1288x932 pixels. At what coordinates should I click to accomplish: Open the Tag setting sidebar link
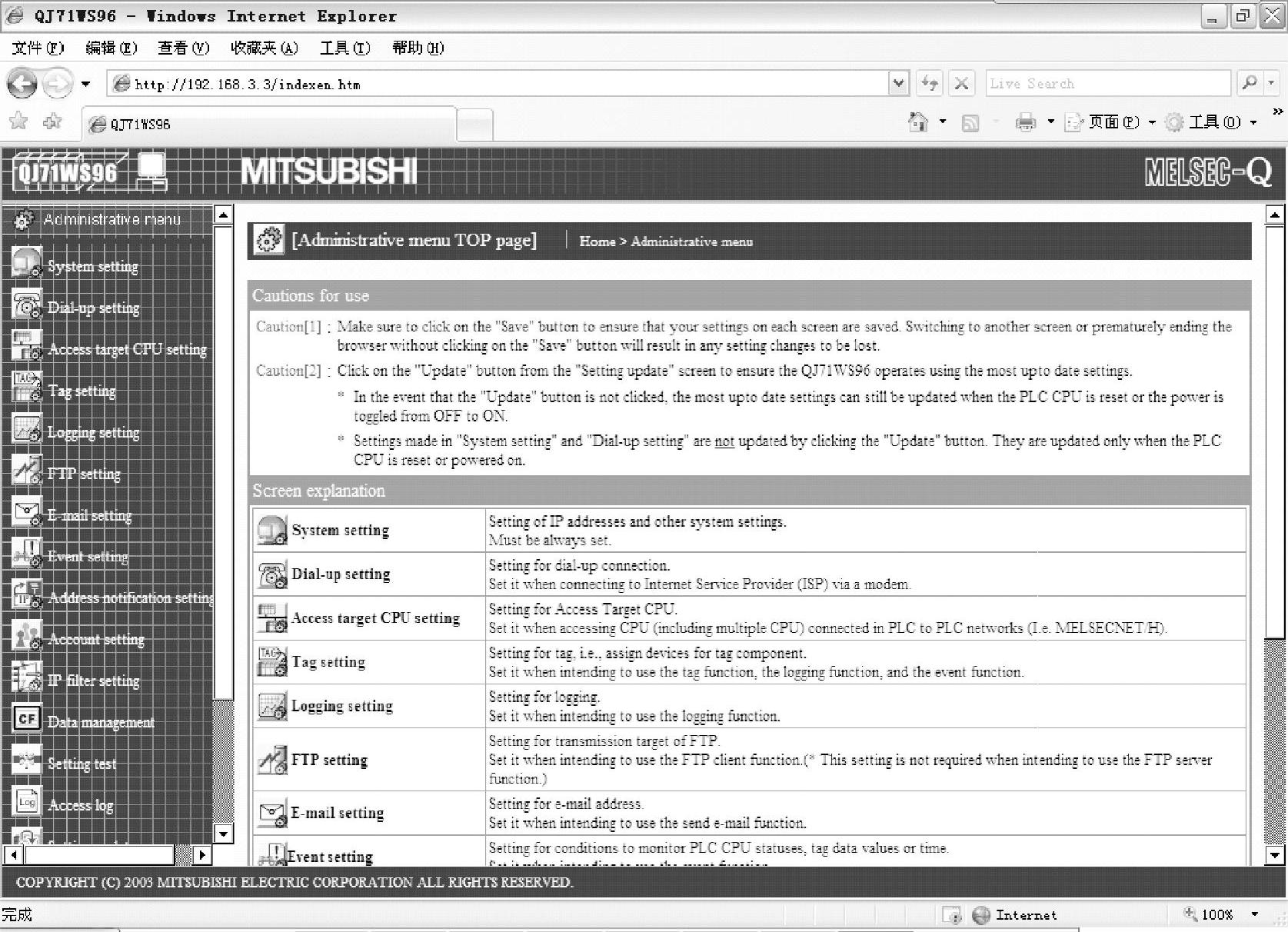(x=82, y=391)
